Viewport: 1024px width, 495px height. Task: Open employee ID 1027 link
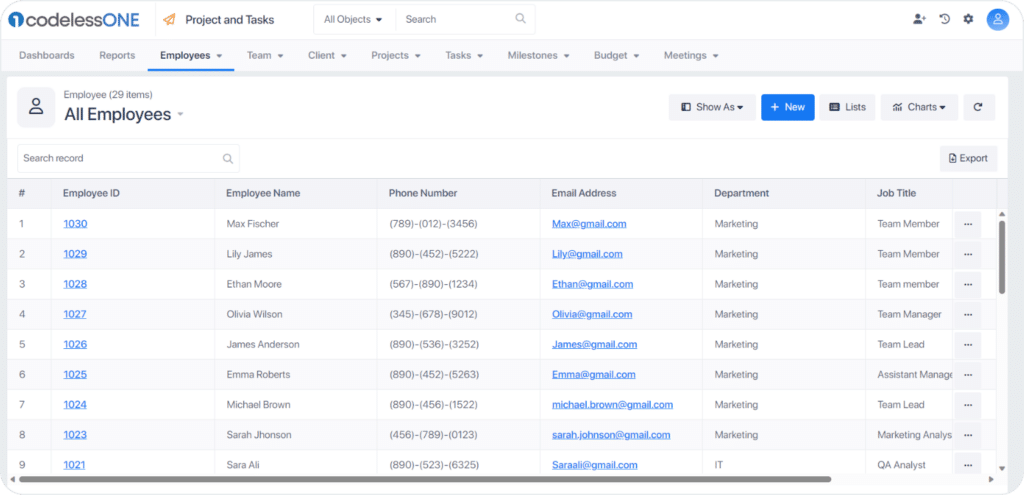click(75, 314)
